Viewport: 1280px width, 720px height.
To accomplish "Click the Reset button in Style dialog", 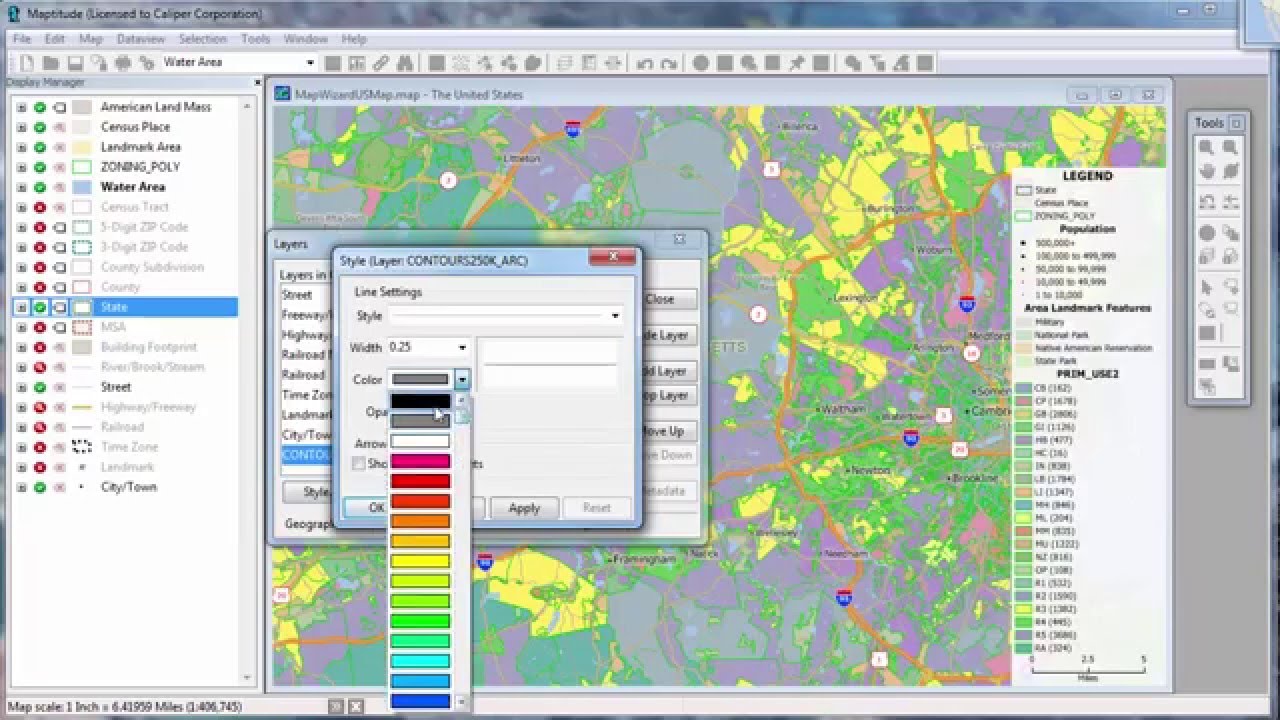I will pos(596,508).
